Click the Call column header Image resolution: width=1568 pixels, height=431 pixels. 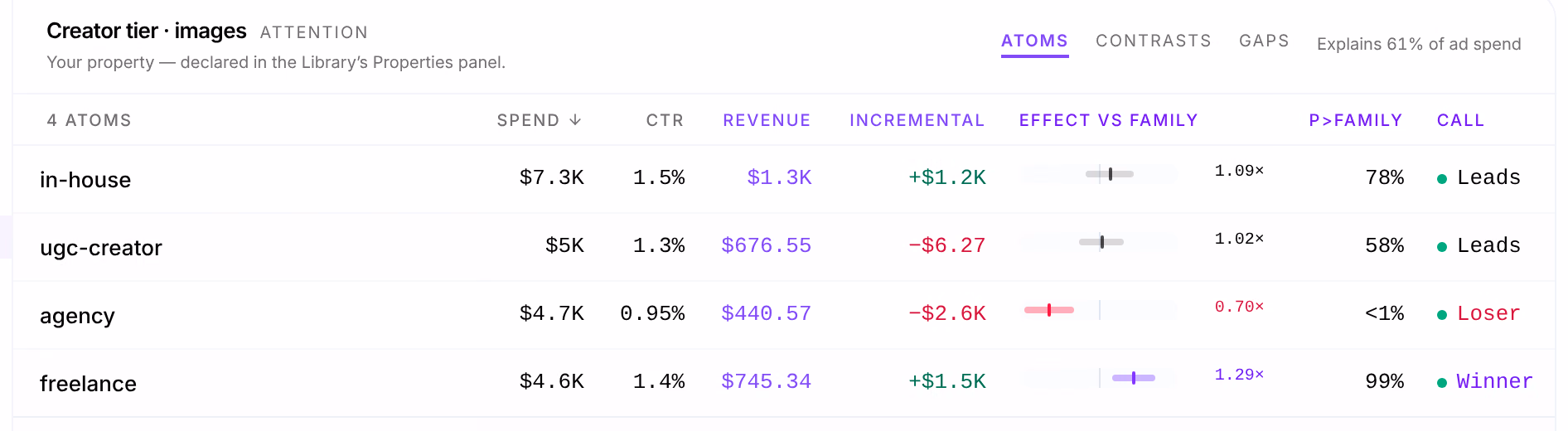pyautogui.click(x=1460, y=121)
